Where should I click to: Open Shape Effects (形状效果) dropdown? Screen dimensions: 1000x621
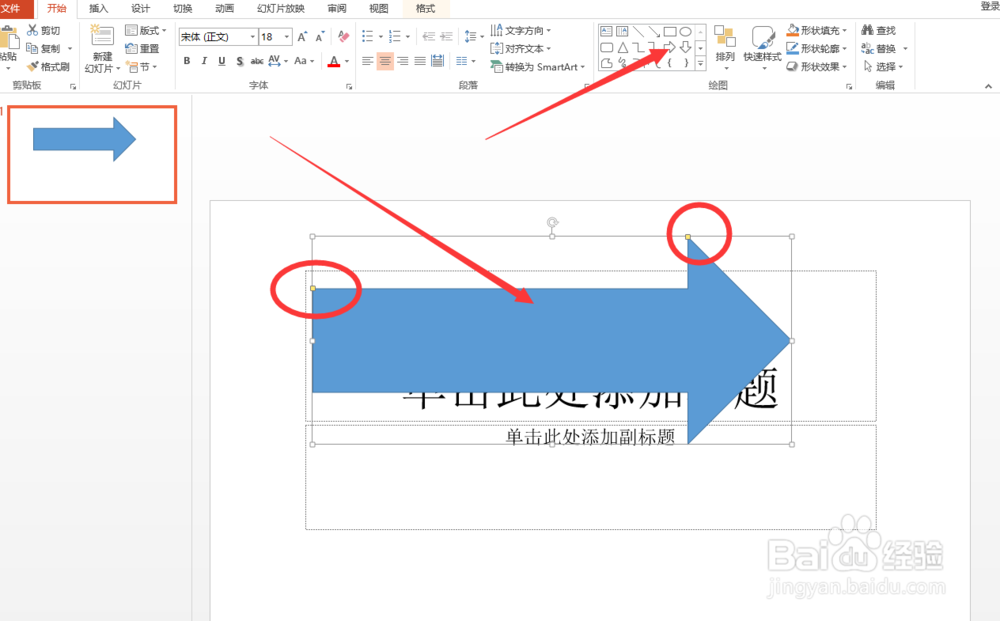(x=817, y=66)
